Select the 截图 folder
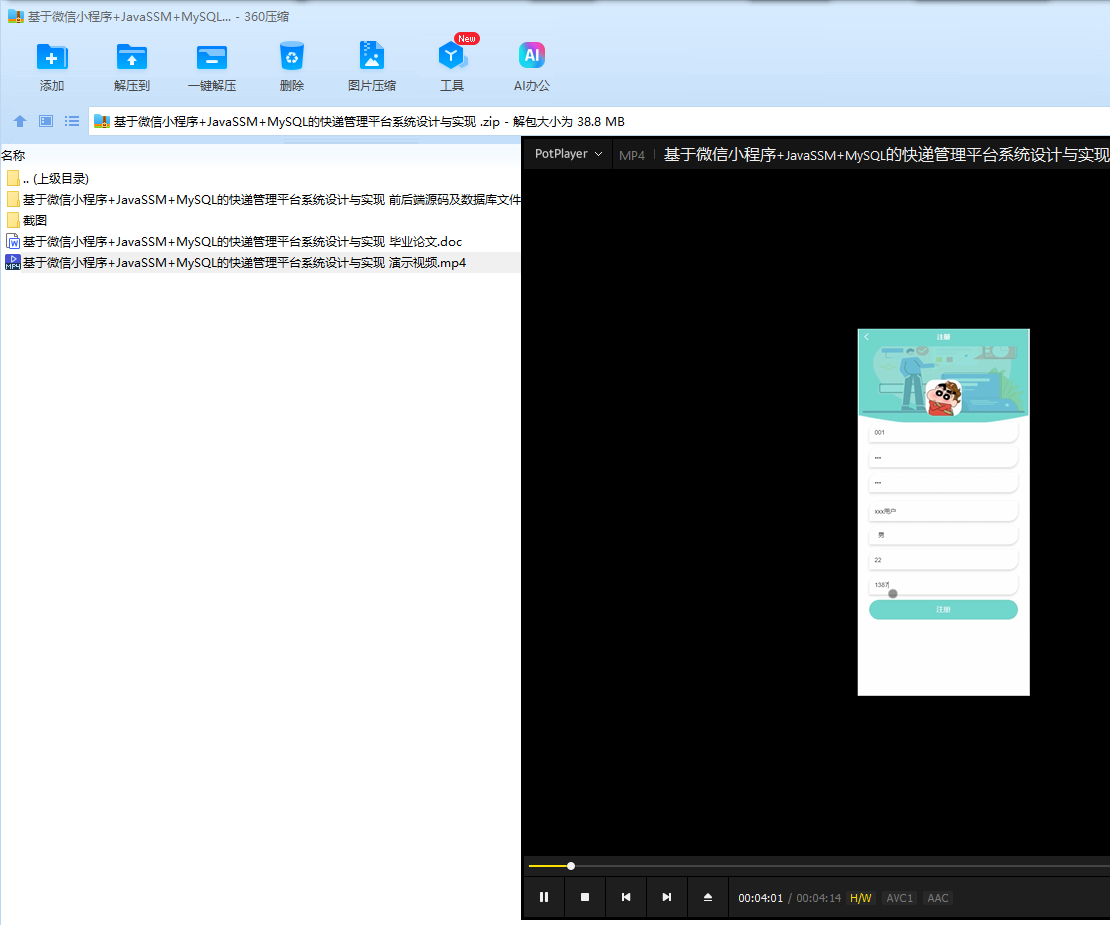The image size is (1110, 925). [260, 220]
